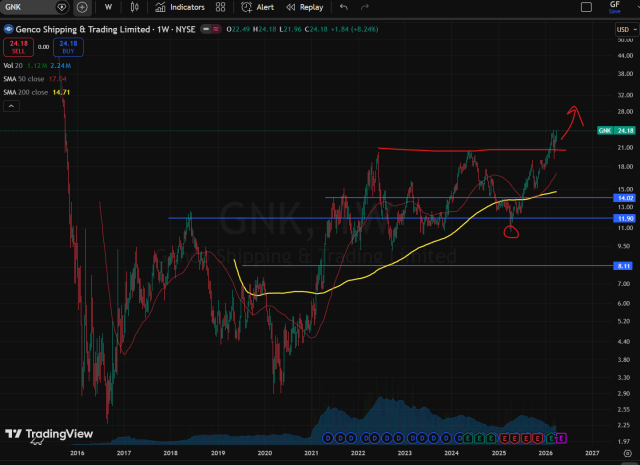Open the W timeframe interval dropdown

(x=108, y=7)
